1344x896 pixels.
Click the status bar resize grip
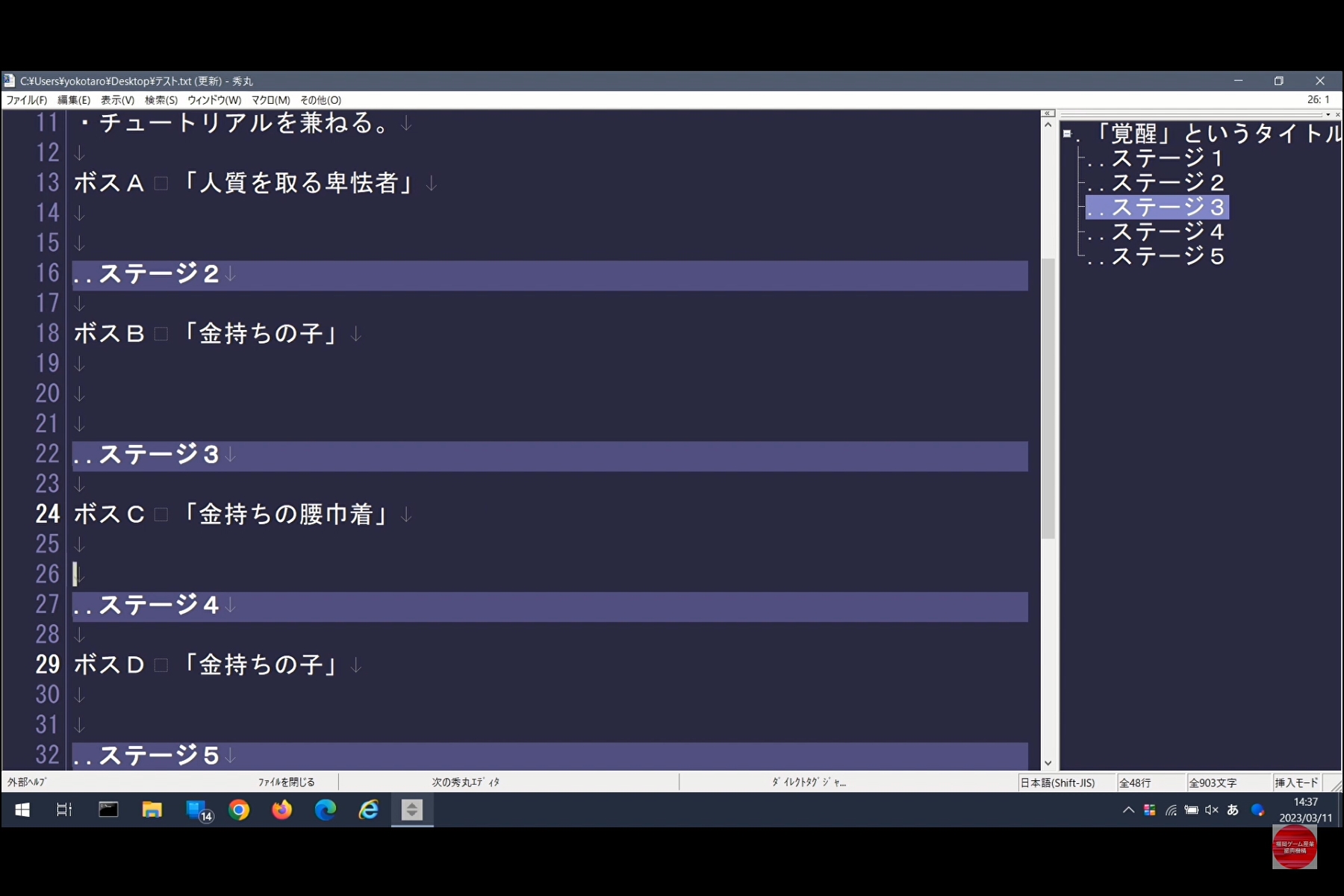point(1335,784)
